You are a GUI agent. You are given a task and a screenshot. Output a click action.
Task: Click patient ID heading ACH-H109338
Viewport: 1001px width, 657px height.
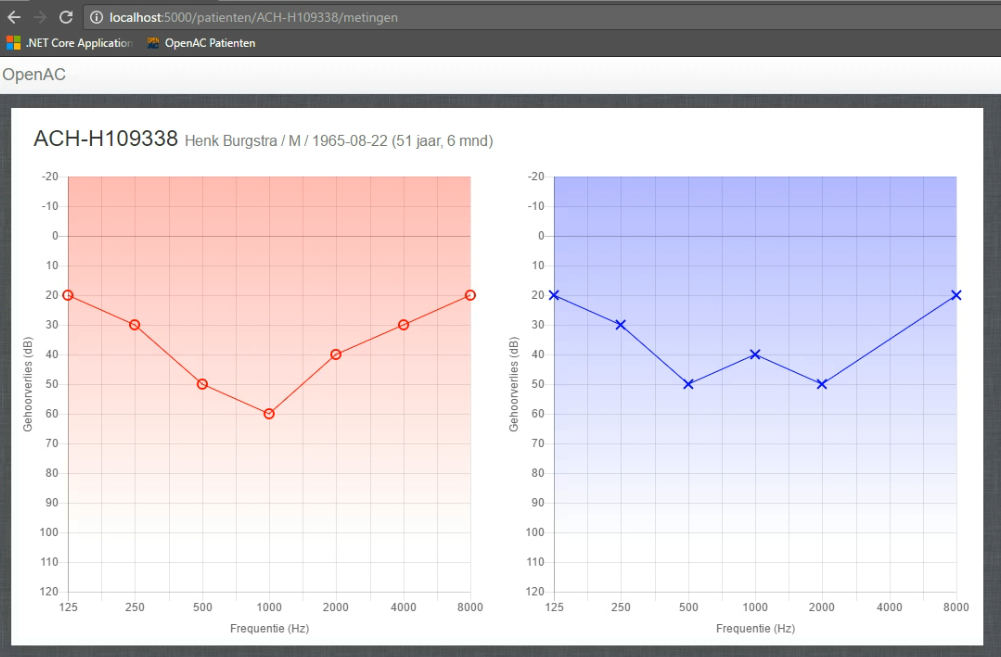[x=105, y=139]
